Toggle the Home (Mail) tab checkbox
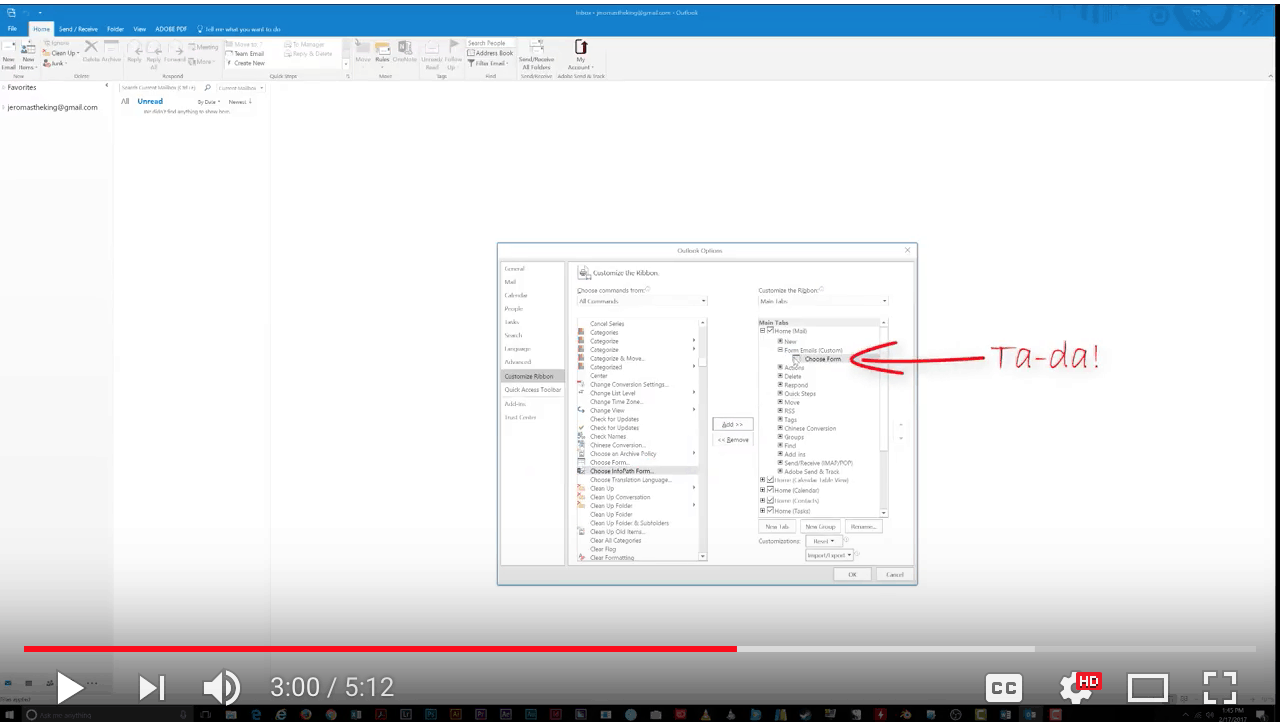The width and height of the screenshot is (1280, 722). pos(770,331)
